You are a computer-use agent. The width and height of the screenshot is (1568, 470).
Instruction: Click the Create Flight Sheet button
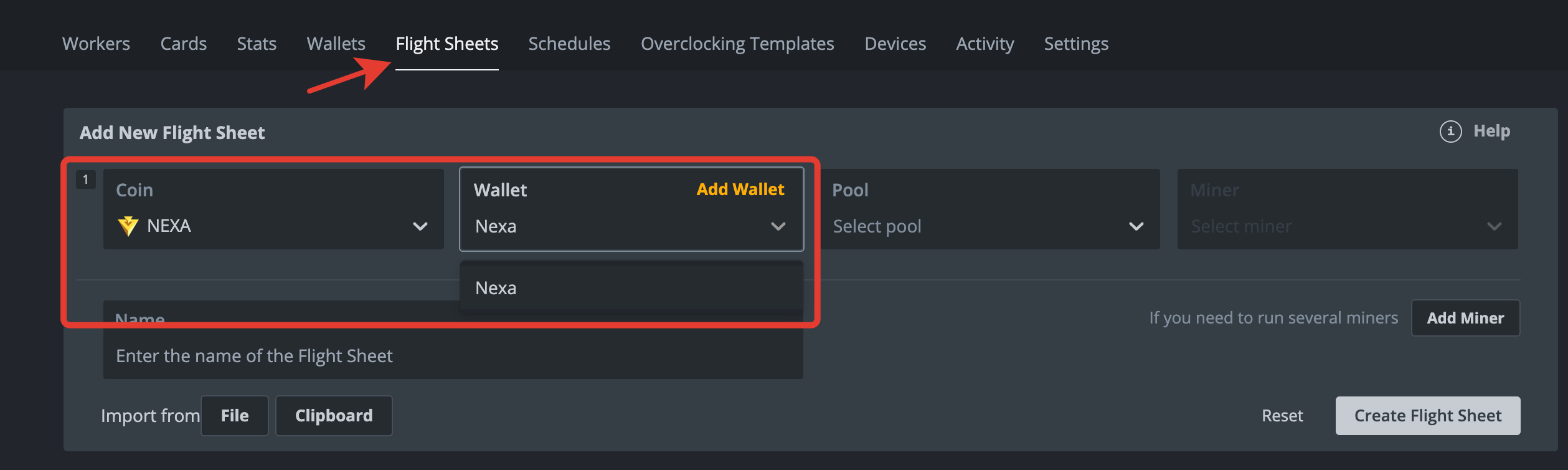pos(1427,415)
